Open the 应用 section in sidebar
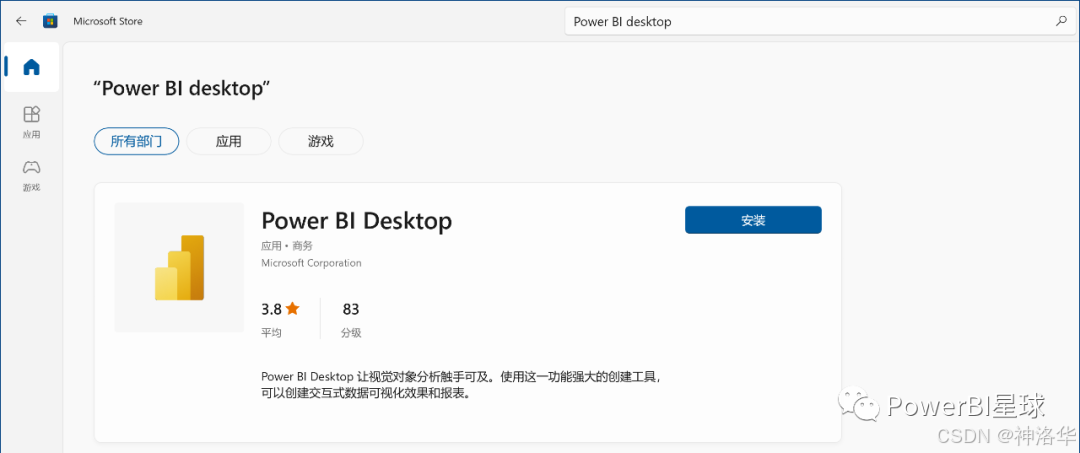 (32, 122)
